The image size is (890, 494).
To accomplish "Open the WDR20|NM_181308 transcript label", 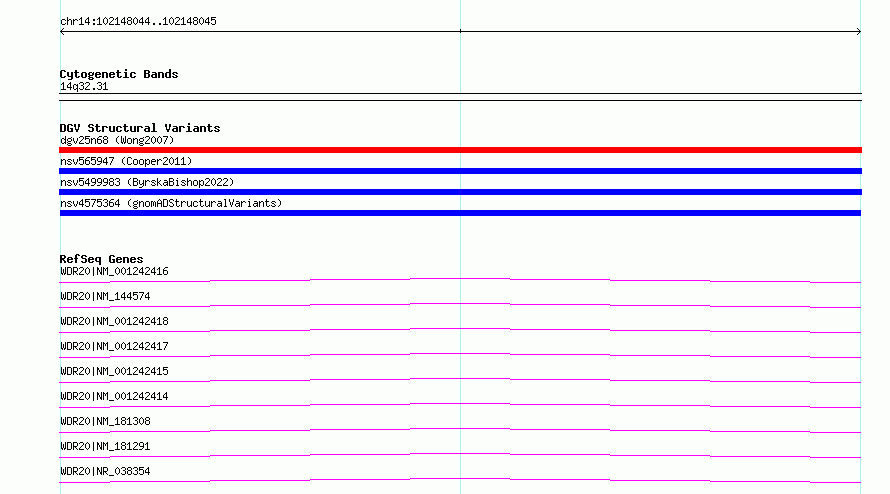I will tap(105, 421).
